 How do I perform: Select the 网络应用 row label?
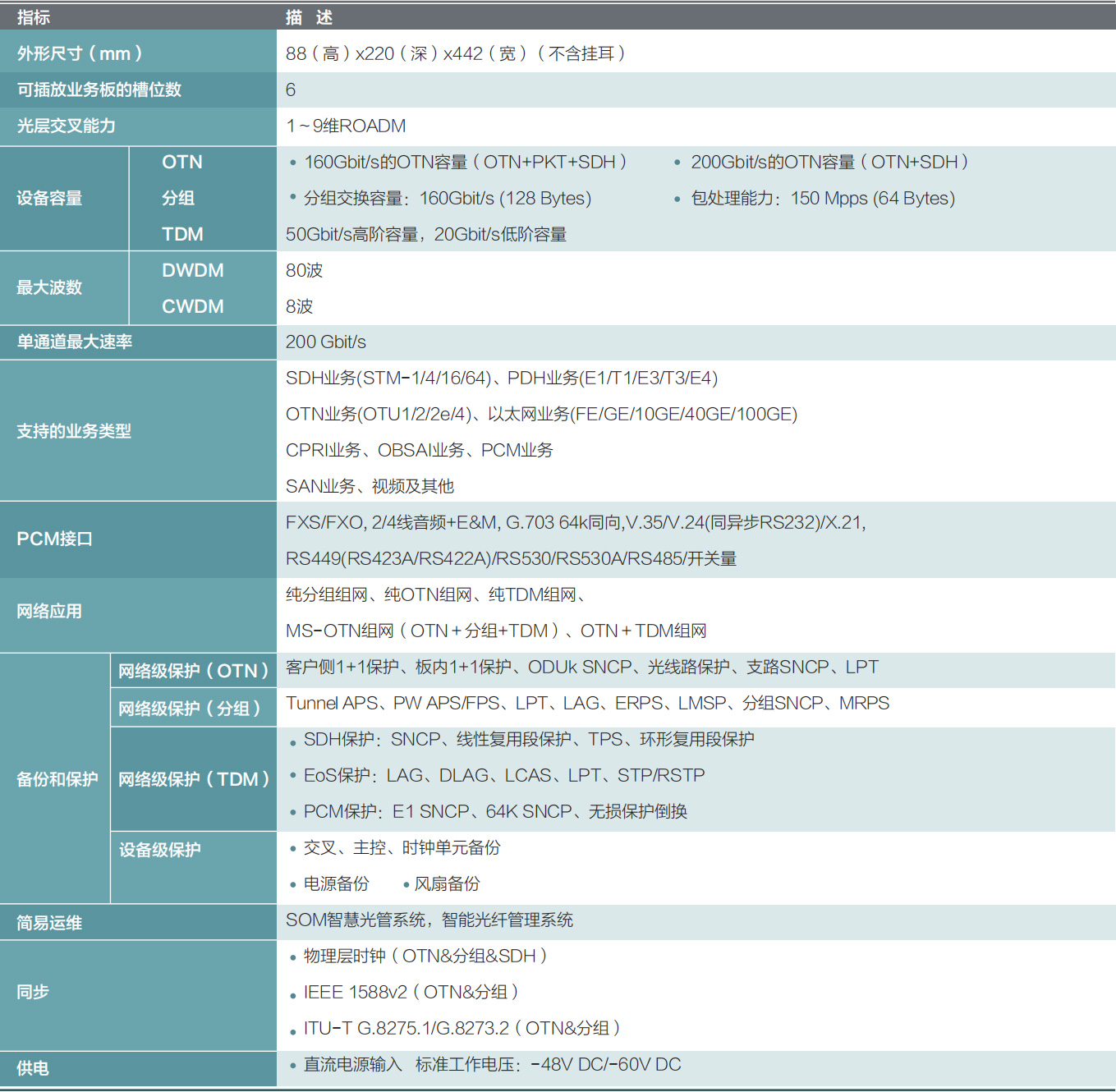(x=49, y=611)
